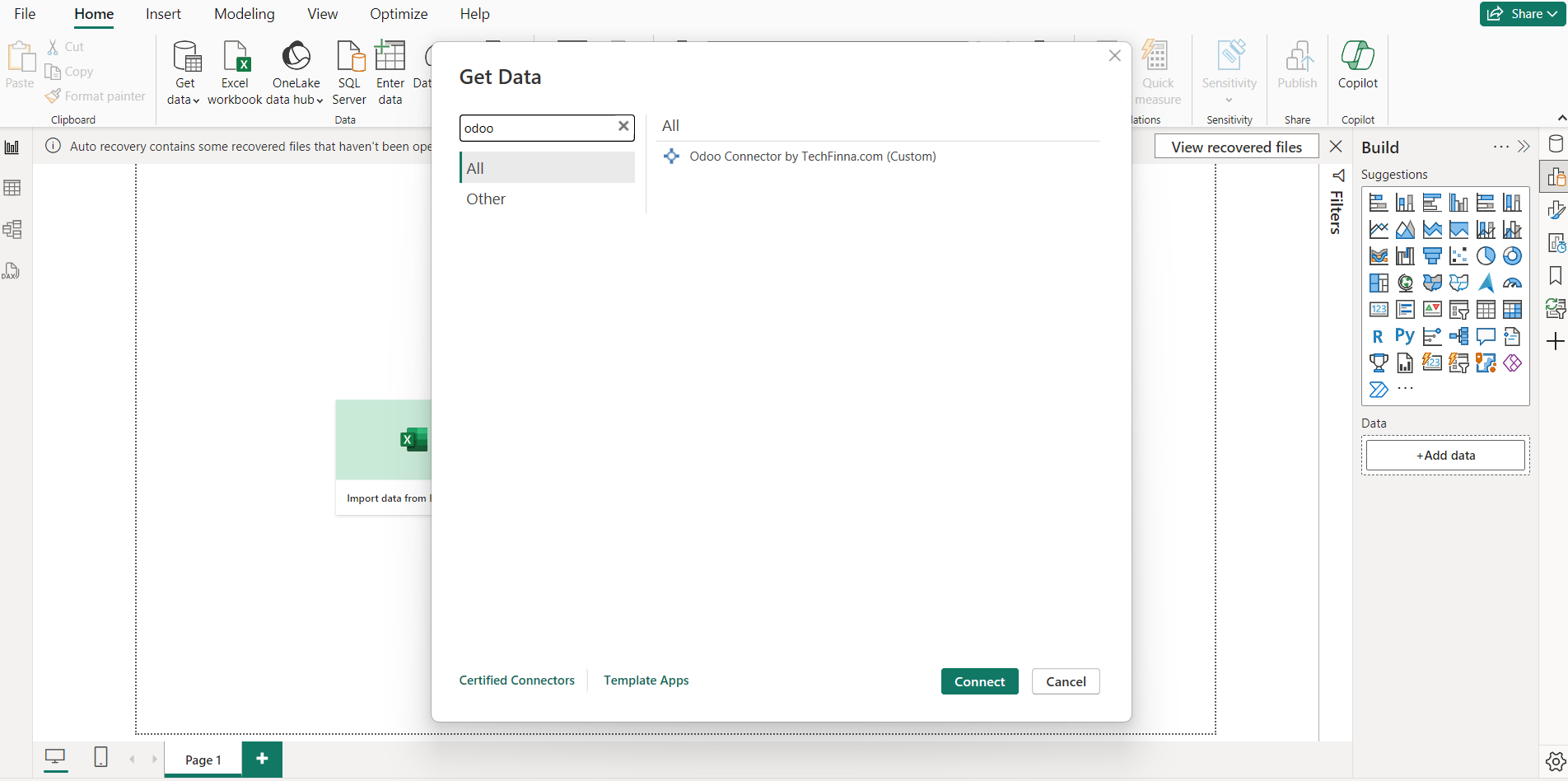The height and width of the screenshot is (781, 1568).
Task: Select the All category in Get Data
Action: click(x=547, y=168)
